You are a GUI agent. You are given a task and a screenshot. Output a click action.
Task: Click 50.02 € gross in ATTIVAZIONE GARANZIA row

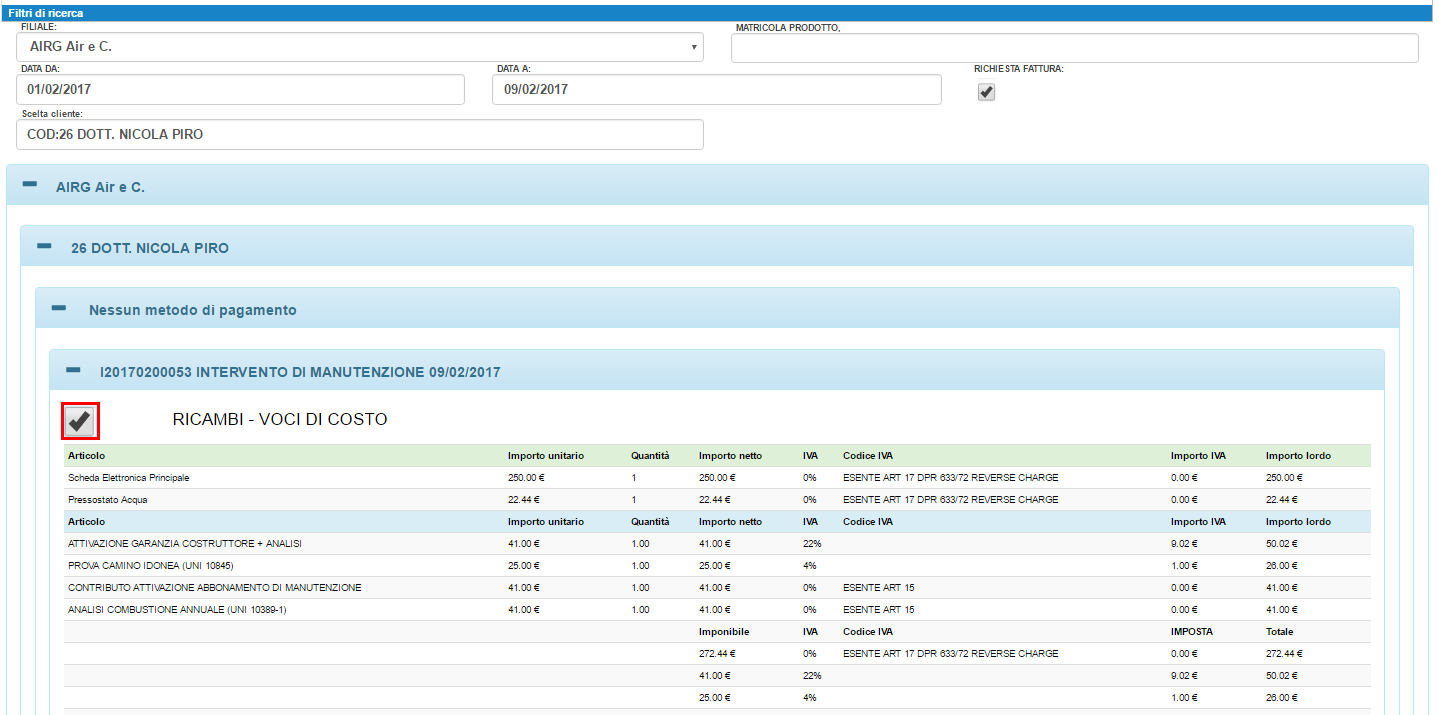1282,544
